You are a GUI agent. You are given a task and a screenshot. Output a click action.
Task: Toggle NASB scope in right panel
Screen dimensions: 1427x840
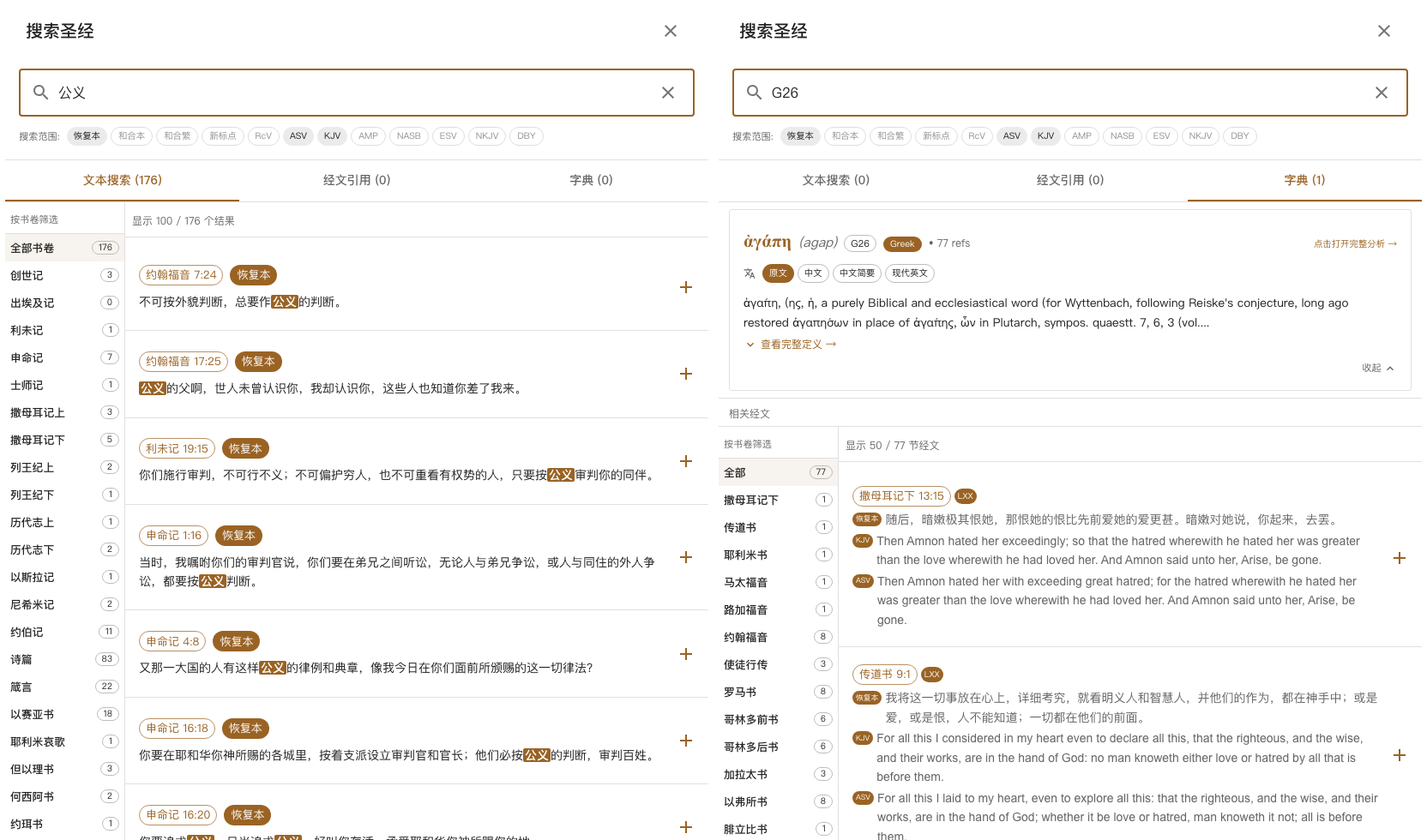tap(1123, 136)
